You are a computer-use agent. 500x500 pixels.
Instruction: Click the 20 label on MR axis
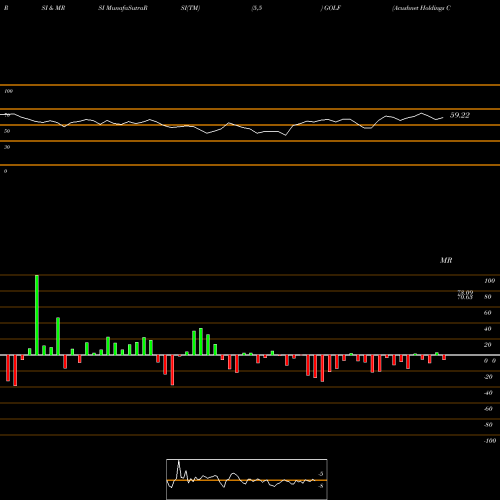click(x=488, y=345)
